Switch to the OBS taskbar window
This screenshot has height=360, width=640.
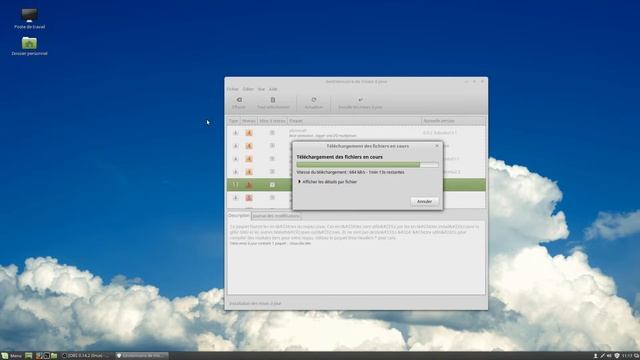85,356
